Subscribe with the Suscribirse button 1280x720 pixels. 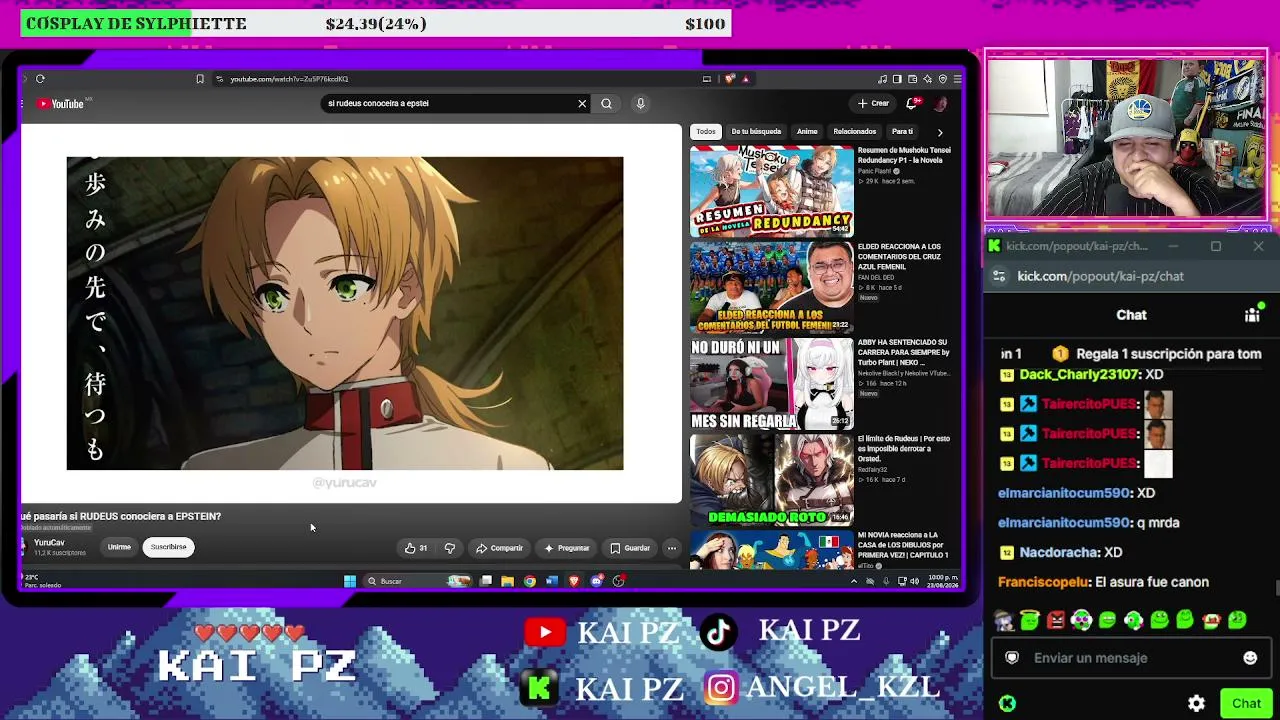[x=168, y=547]
